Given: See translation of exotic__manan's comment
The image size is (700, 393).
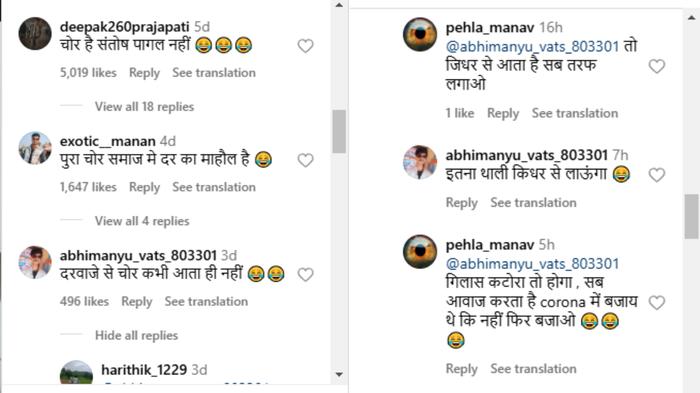Looking at the screenshot, I should 214,187.
